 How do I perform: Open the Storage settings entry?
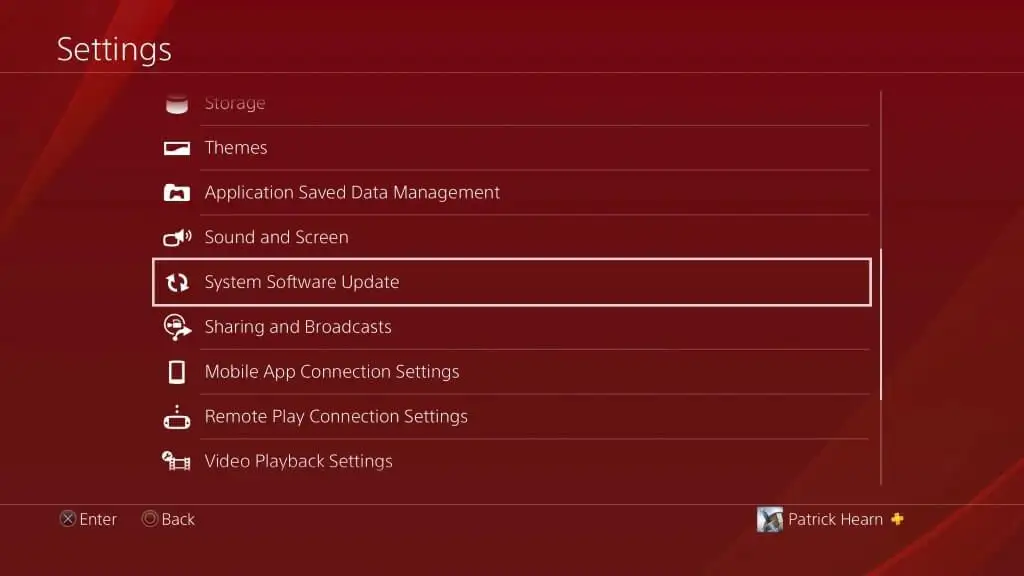pyautogui.click(x=511, y=103)
